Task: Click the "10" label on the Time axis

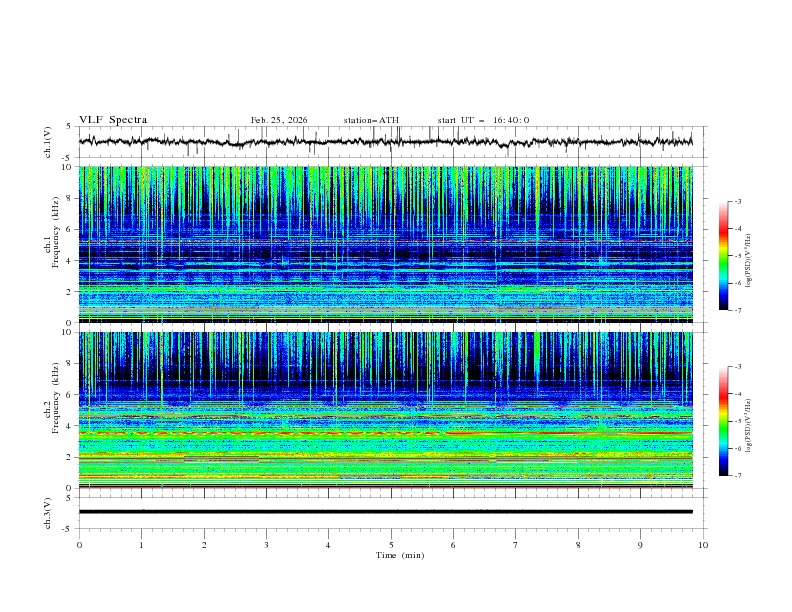Action: (703, 545)
